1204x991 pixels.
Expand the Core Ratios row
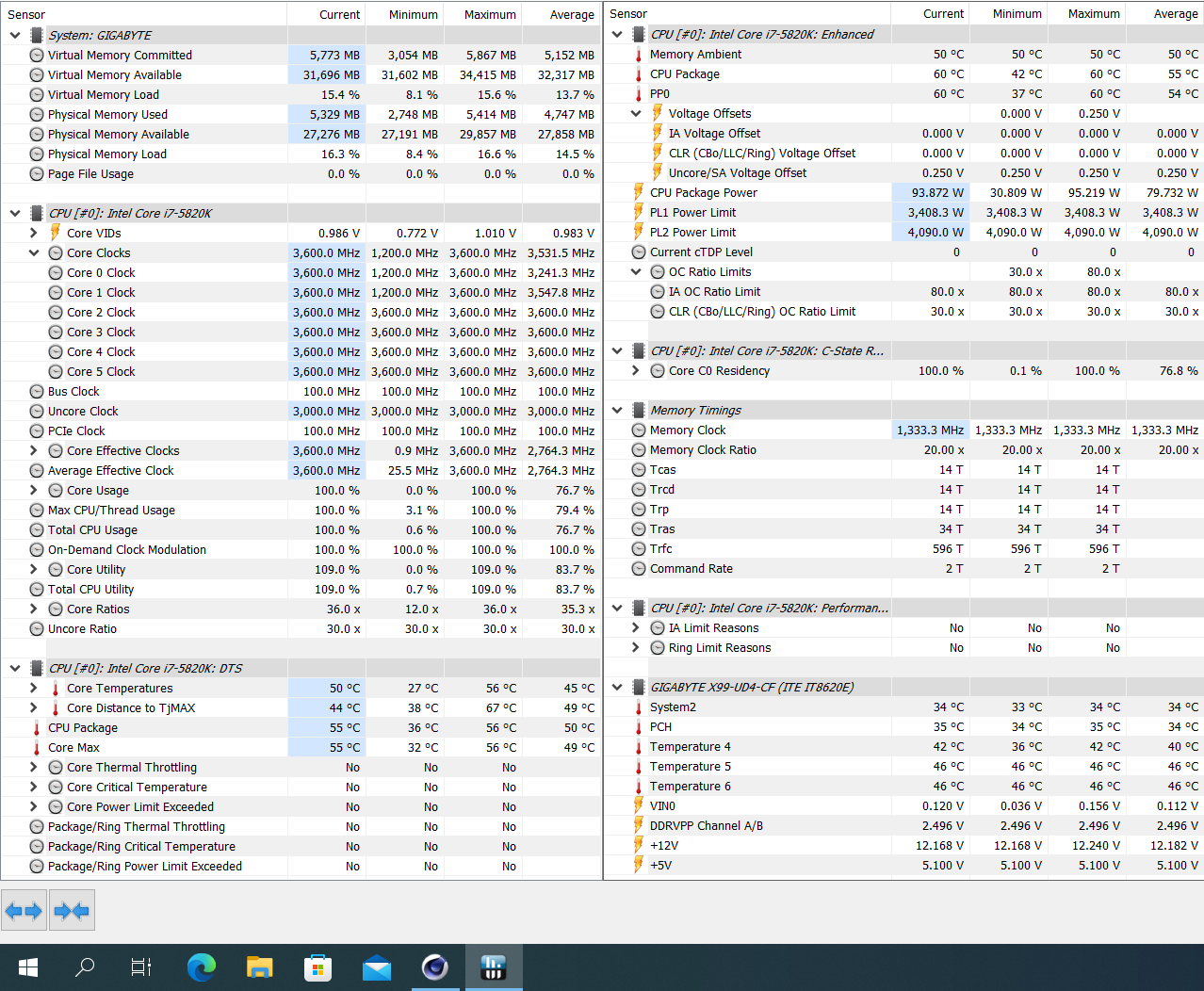click(34, 609)
